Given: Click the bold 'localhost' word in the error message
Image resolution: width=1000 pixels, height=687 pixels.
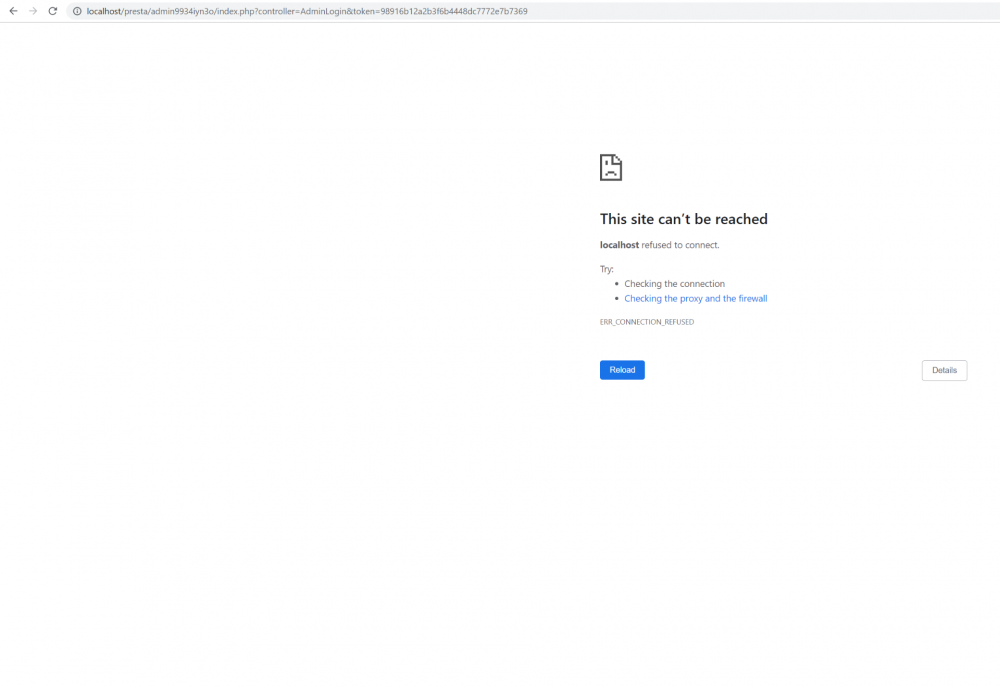Looking at the screenshot, I should (619, 244).
